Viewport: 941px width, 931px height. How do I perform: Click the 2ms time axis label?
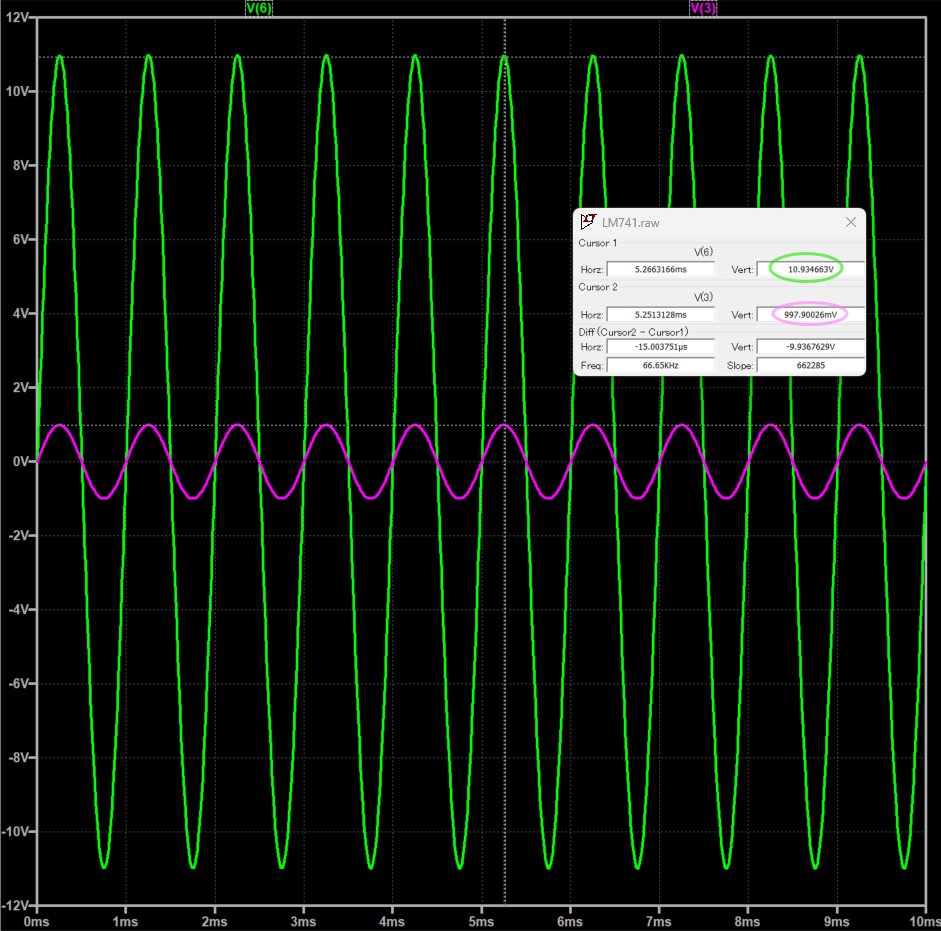click(214, 921)
